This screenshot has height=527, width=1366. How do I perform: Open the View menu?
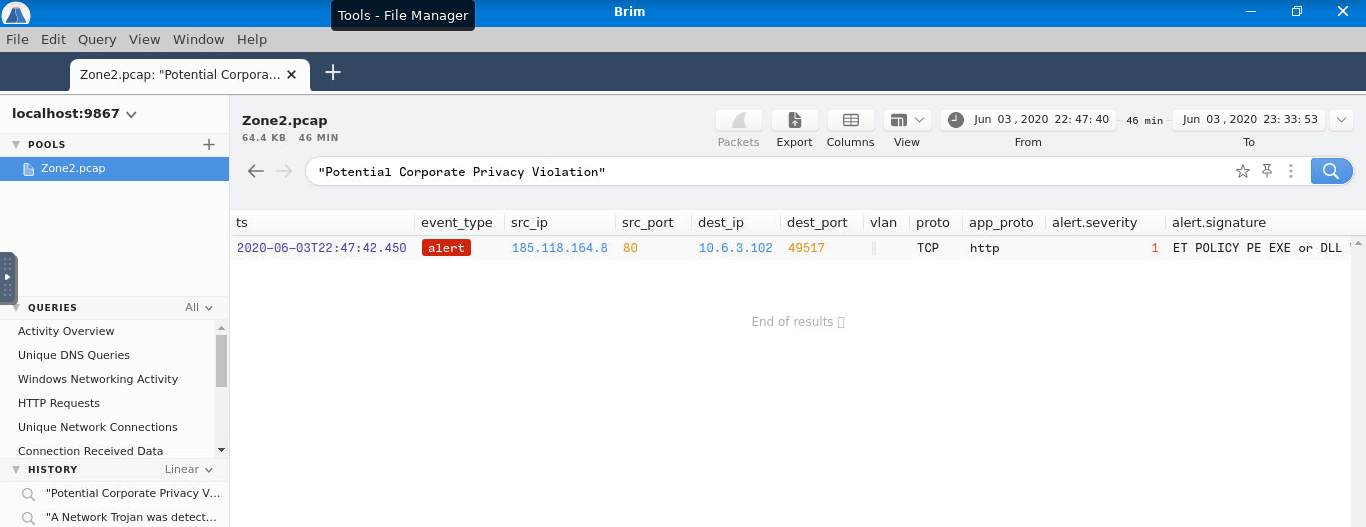point(144,39)
